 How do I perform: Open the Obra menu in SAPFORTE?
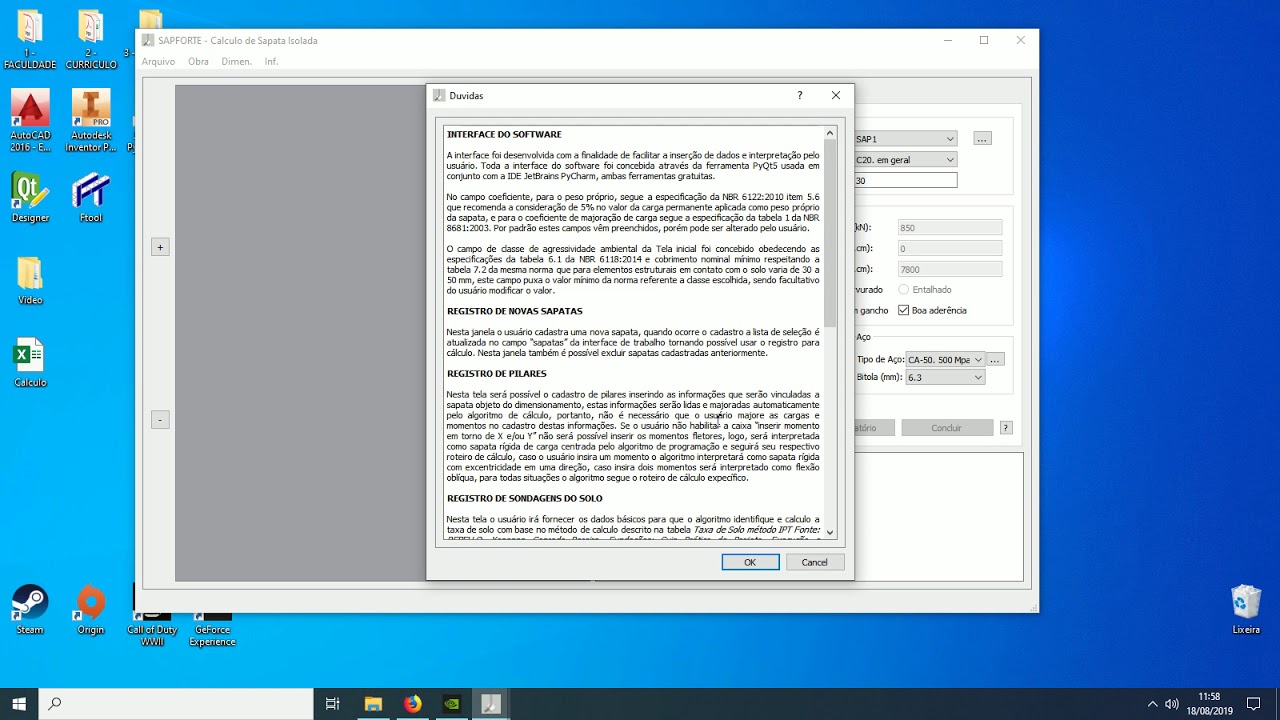(x=198, y=62)
